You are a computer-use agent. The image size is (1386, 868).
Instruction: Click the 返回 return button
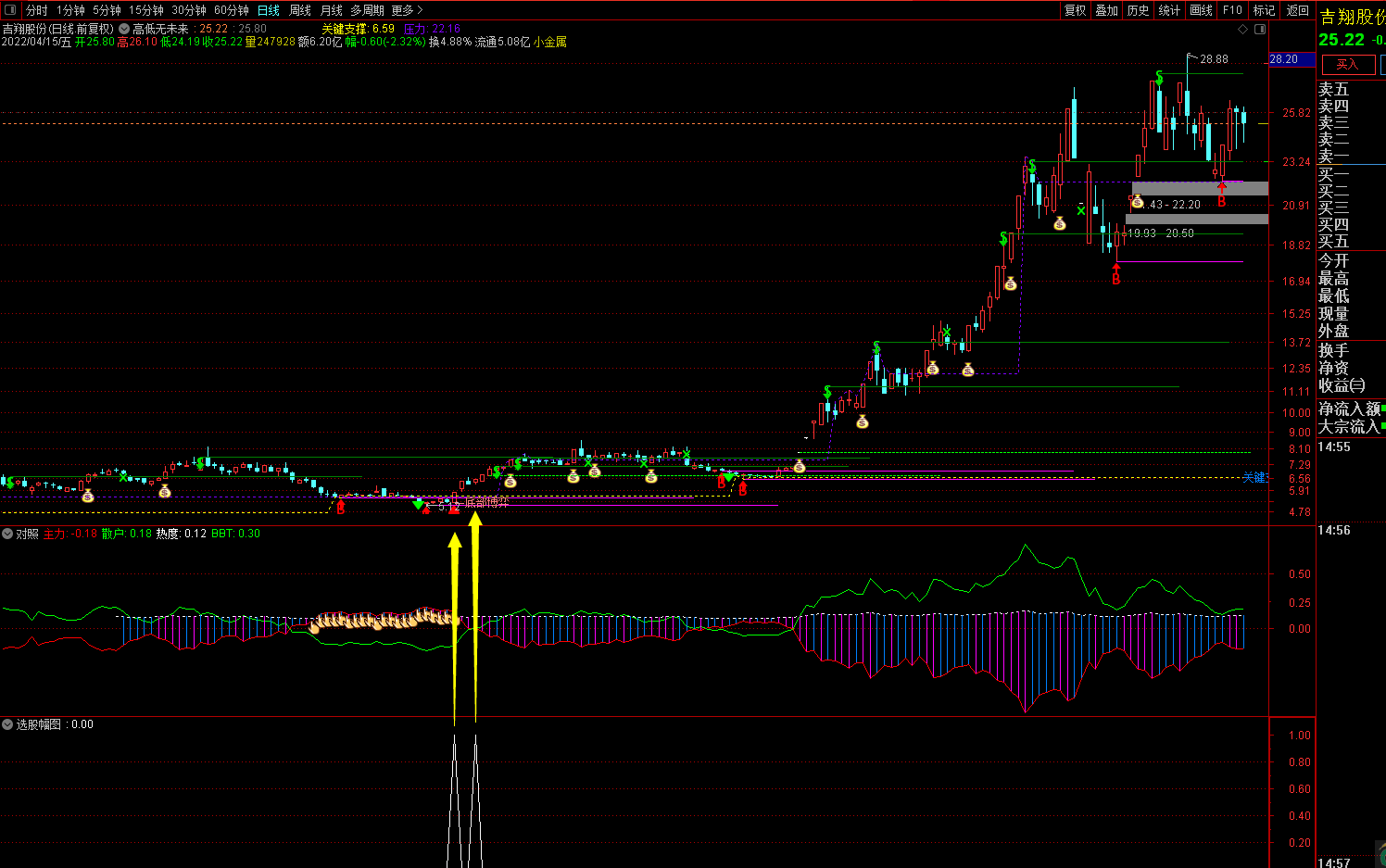click(1297, 10)
